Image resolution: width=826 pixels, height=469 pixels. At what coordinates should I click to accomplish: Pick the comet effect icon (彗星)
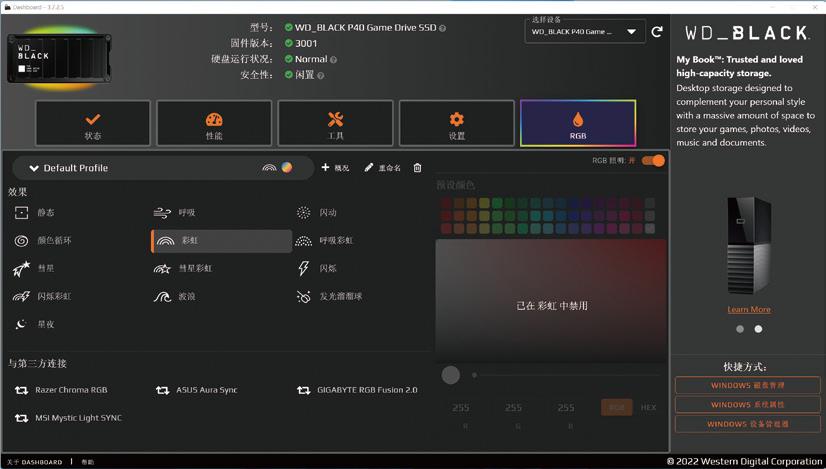point(21,268)
